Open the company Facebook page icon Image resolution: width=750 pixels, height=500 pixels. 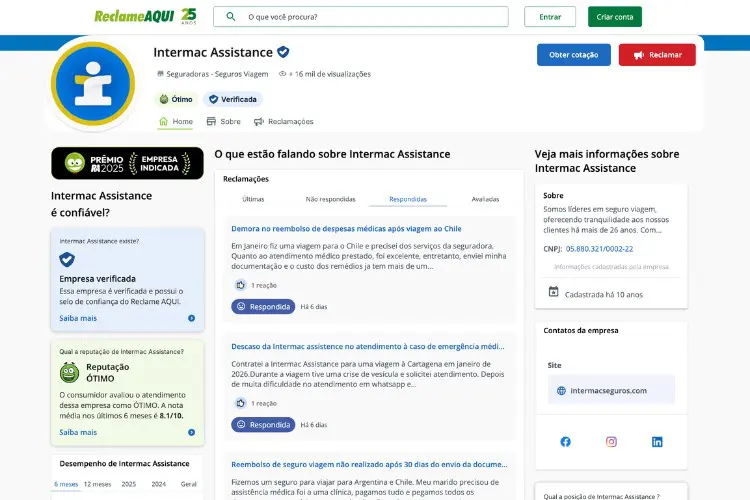(x=565, y=442)
